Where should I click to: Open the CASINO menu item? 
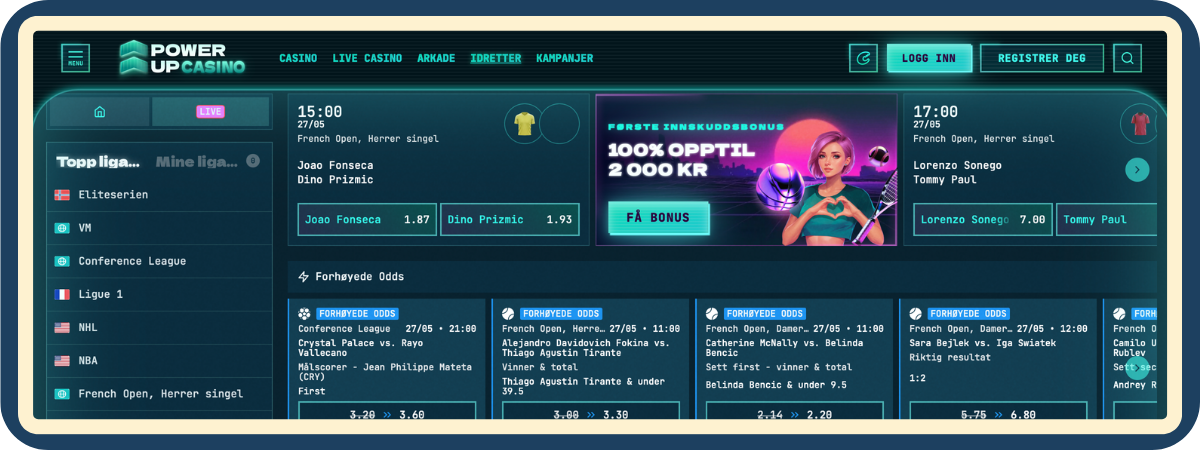click(x=298, y=58)
